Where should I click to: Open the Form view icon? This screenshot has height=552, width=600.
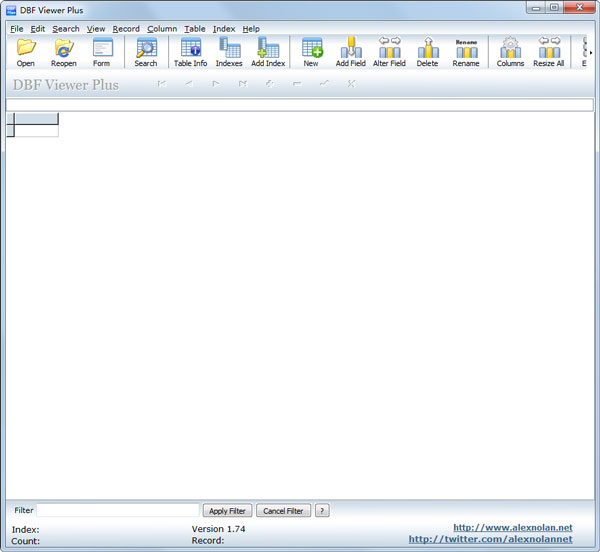coord(102,52)
